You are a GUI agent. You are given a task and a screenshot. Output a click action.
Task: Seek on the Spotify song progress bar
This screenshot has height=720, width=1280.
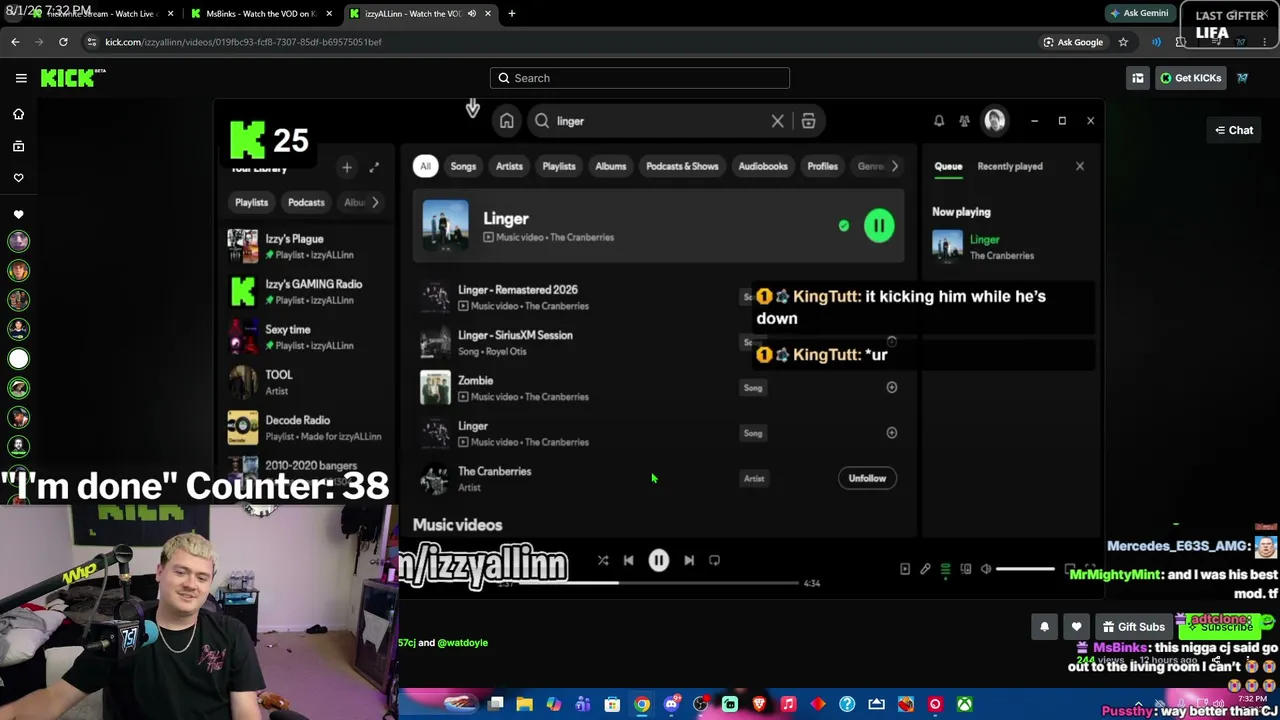[x=660, y=583]
